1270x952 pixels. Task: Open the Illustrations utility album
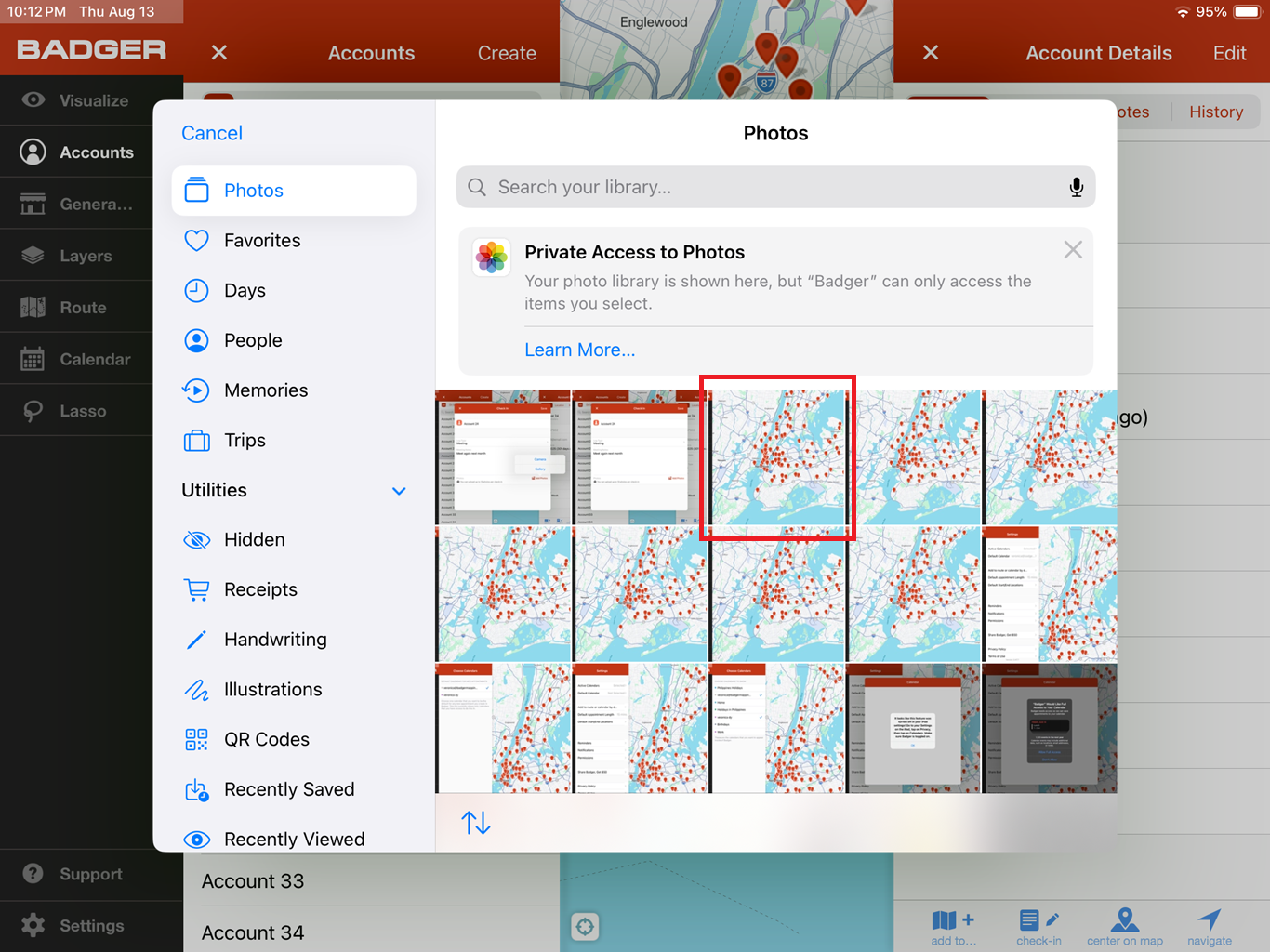pos(294,690)
